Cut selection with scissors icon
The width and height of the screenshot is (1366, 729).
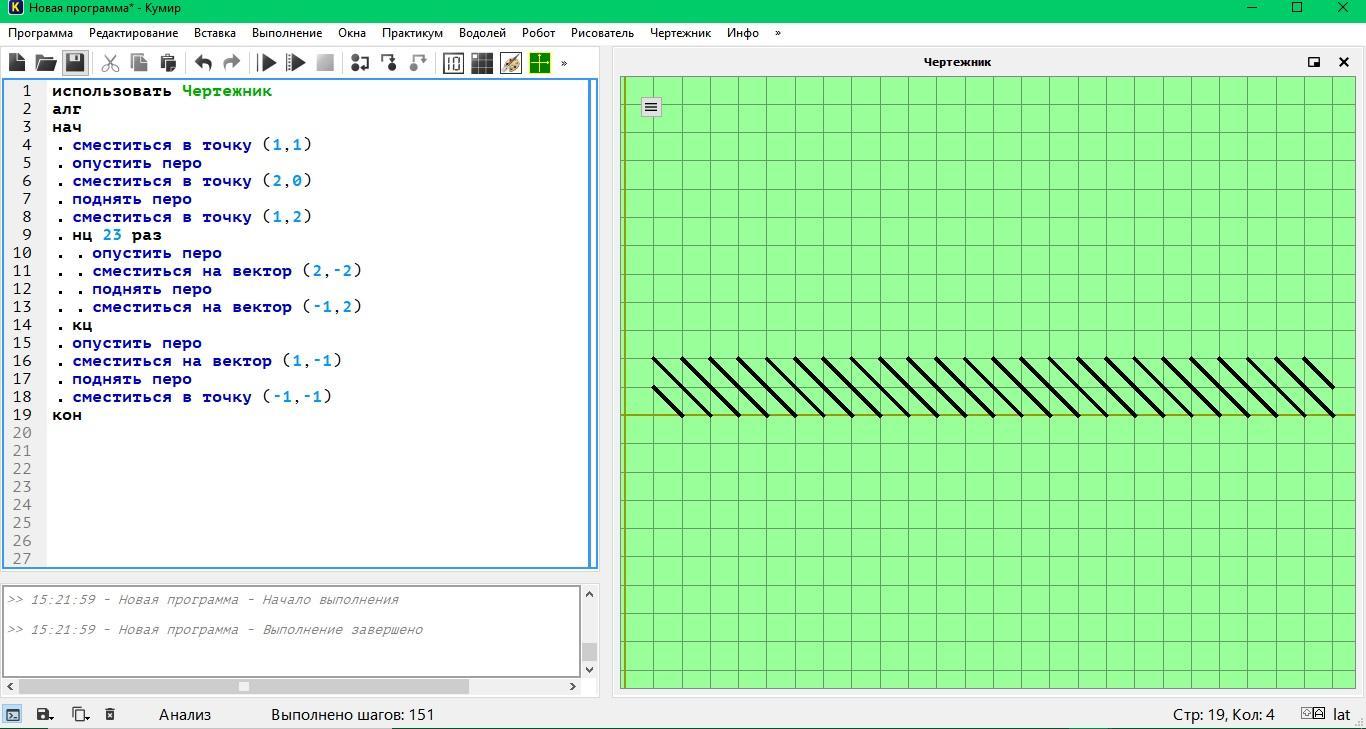(110, 63)
